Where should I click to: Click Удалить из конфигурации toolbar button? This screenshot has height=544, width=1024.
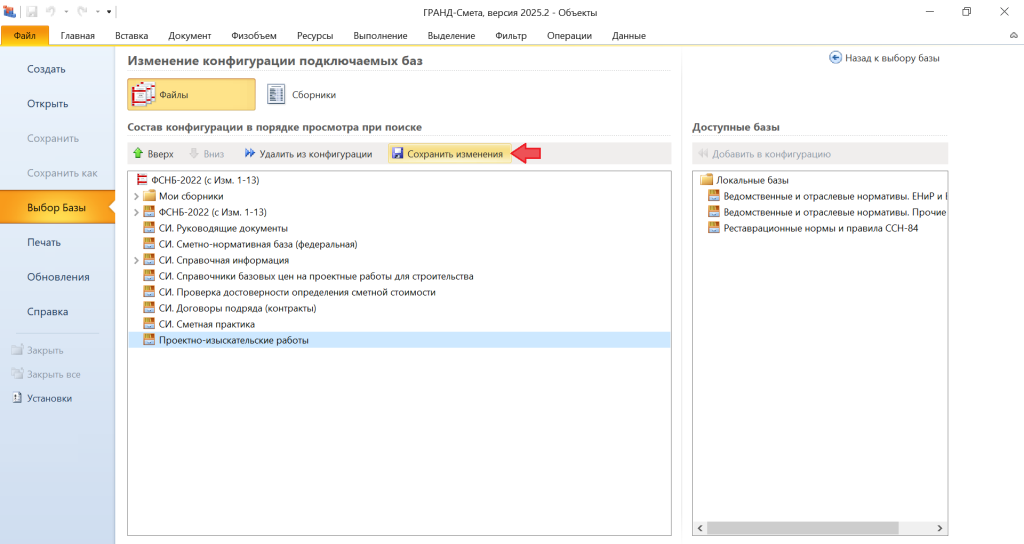pos(308,154)
